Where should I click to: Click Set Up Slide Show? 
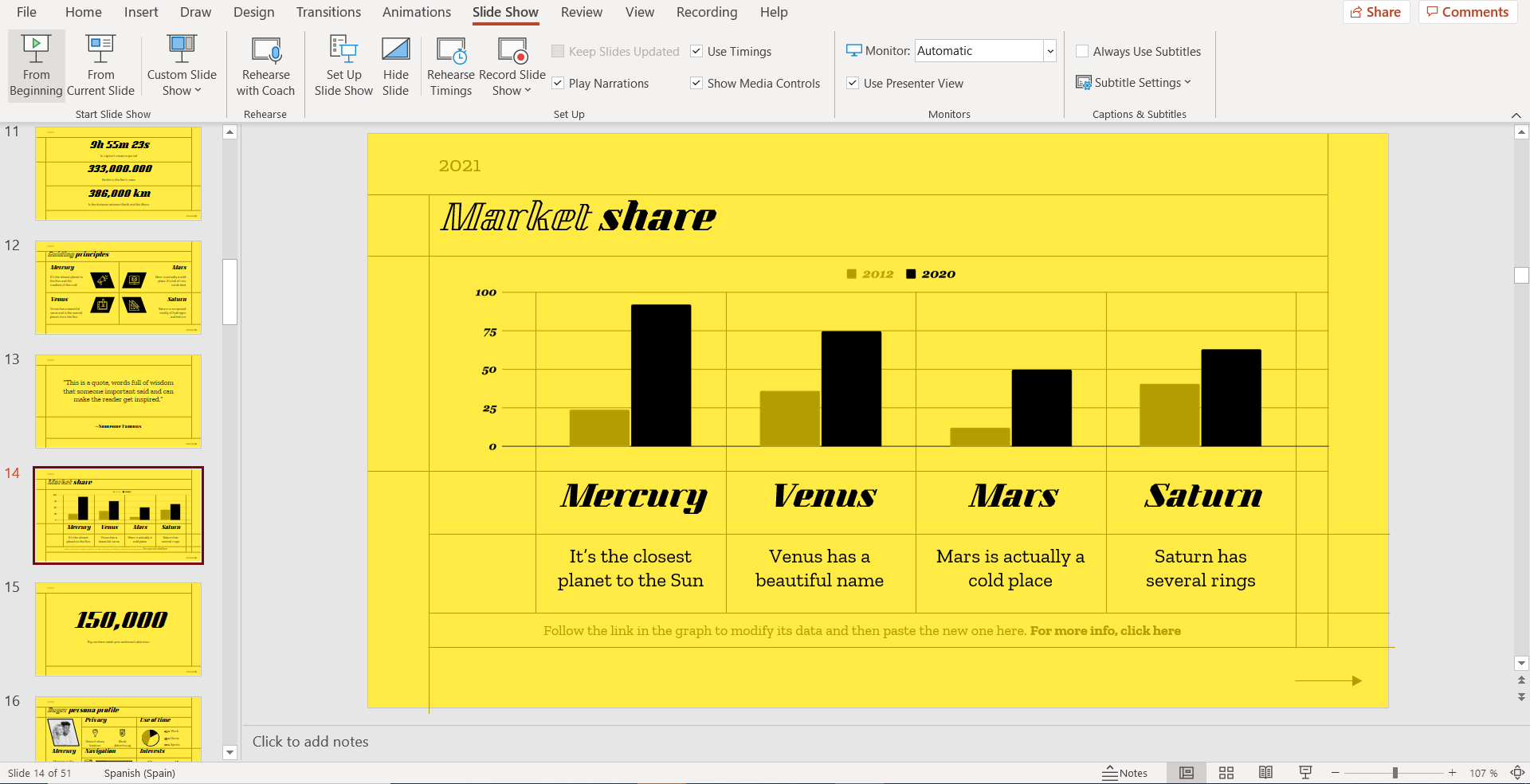coord(343,66)
